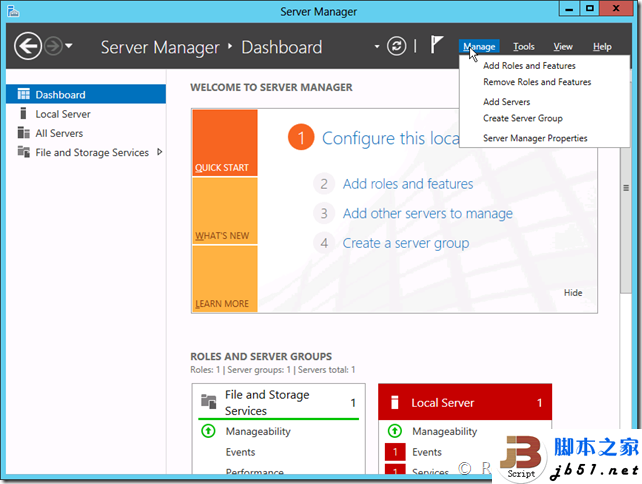
Task: Select Remove Roles and Features
Action: (537, 82)
